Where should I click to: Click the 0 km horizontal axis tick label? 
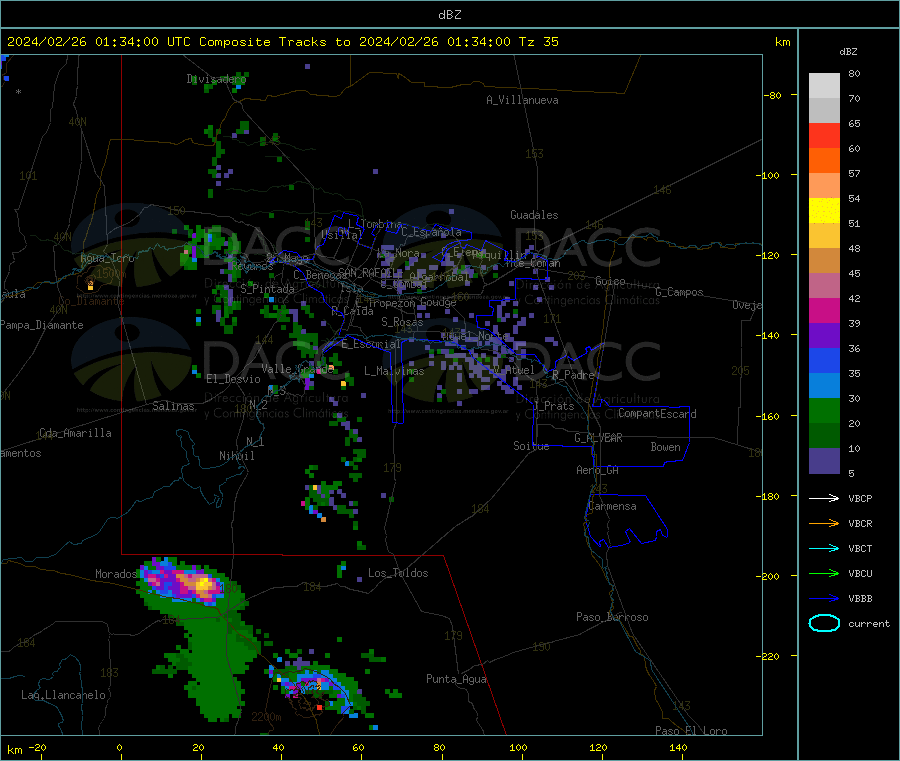click(x=119, y=747)
